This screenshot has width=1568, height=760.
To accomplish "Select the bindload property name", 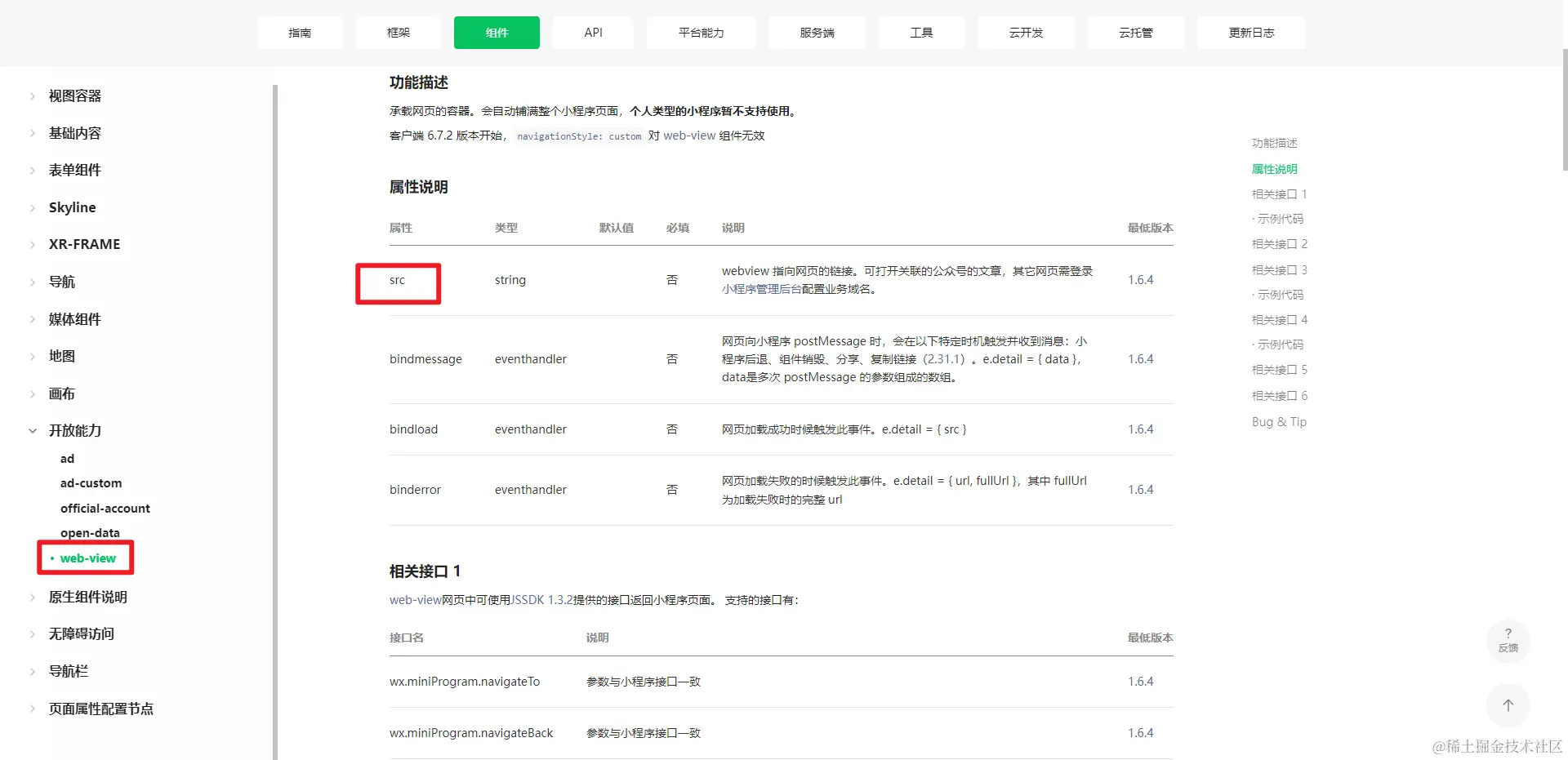I will tap(413, 429).
